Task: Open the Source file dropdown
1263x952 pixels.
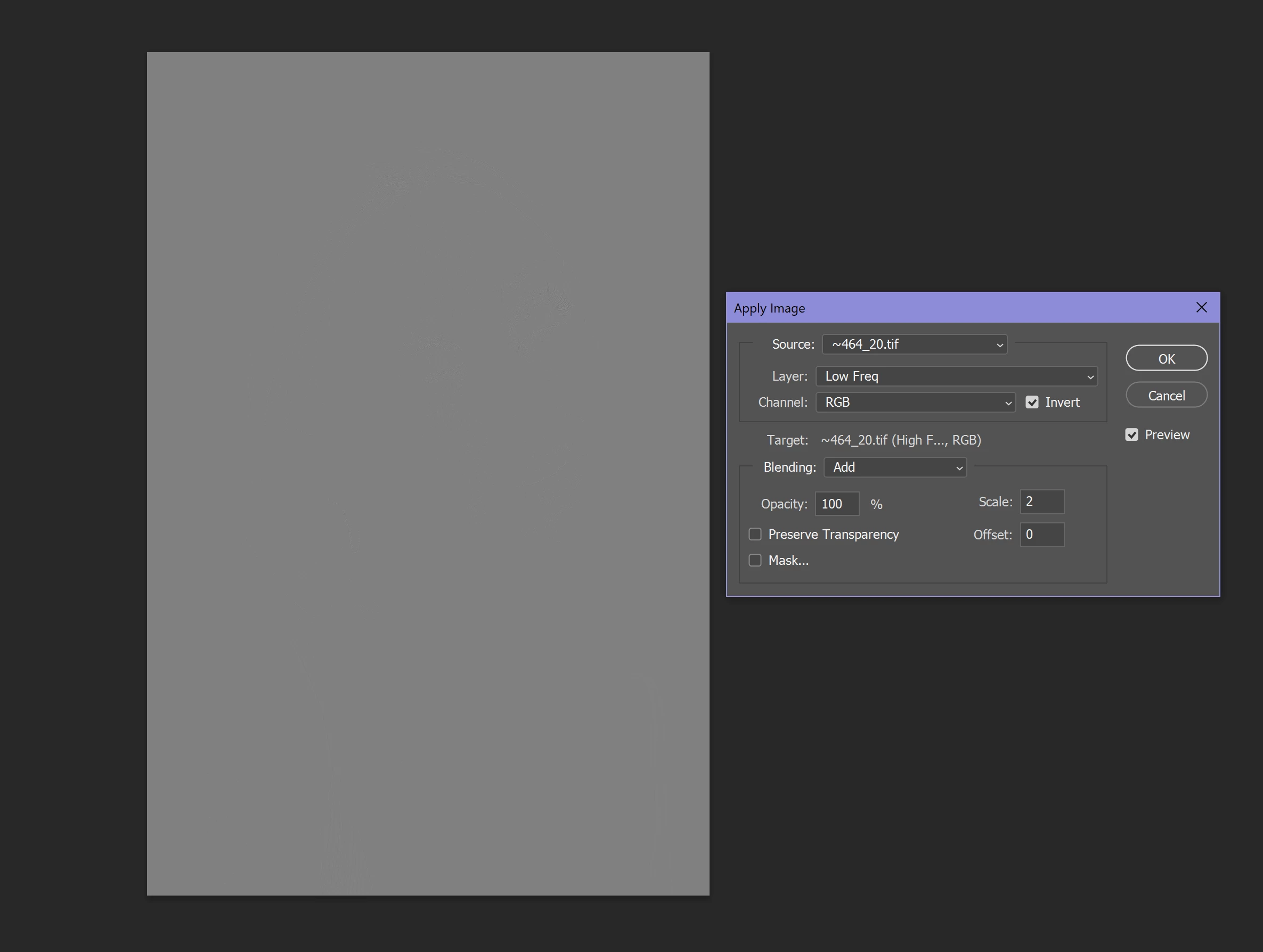Action: click(x=914, y=344)
